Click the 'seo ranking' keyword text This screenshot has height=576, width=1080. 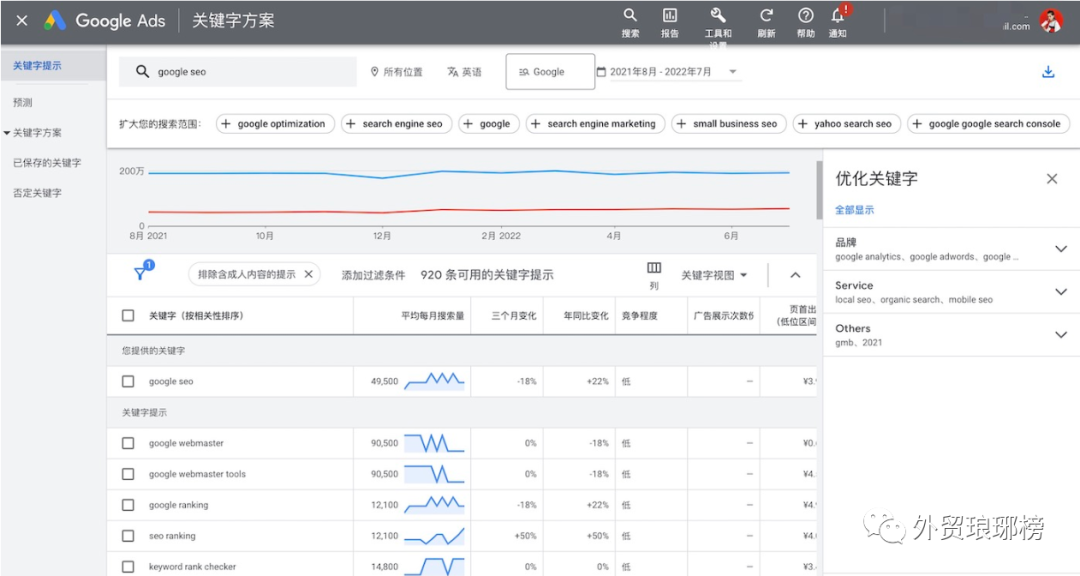coord(172,536)
